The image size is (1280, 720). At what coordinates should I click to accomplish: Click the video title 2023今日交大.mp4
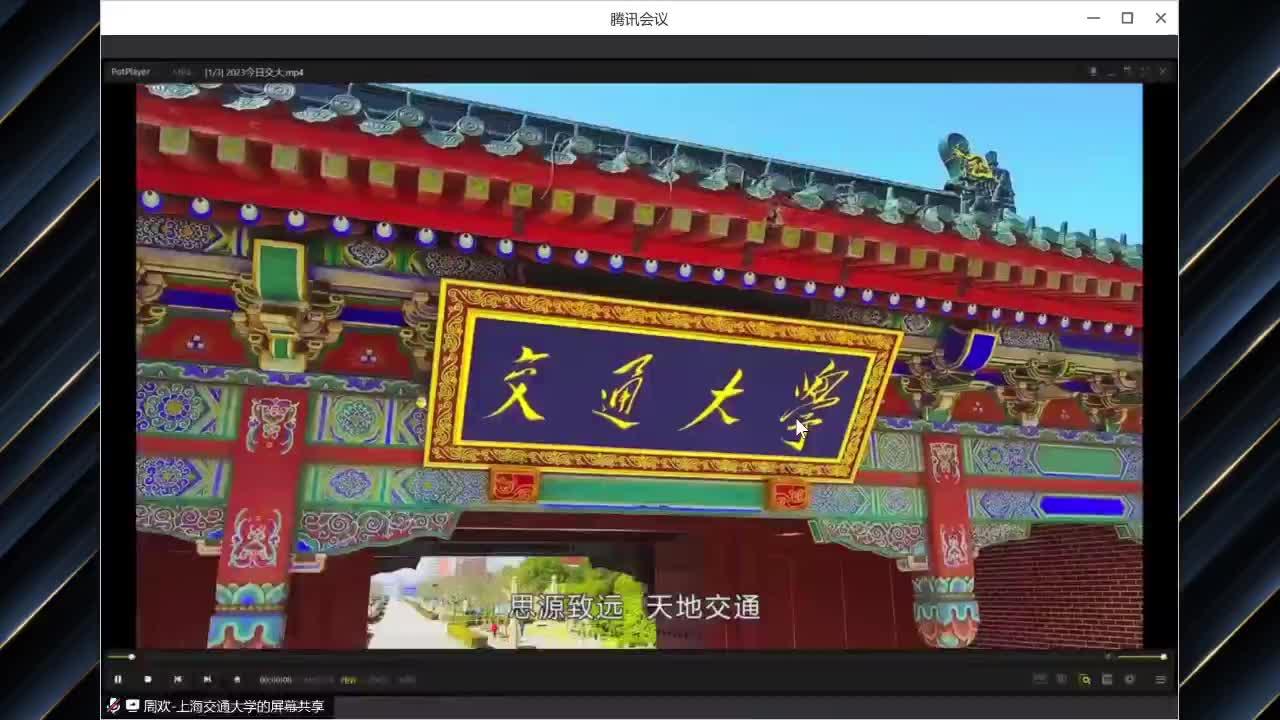pyautogui.click(x=254, y=72)
